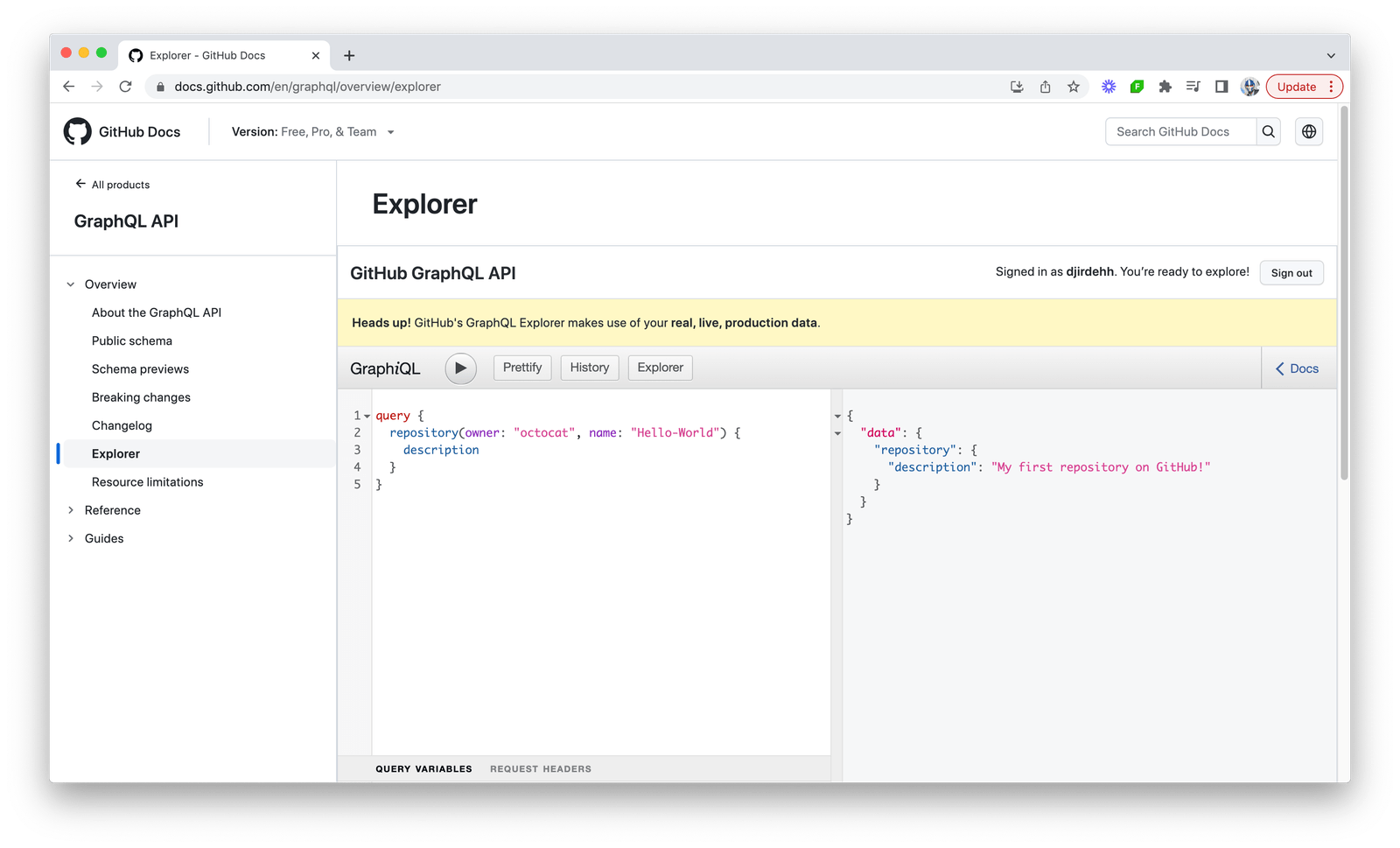Click the install app icon in address bar
The image size is (1400, 848).
tap(1017, 87)
